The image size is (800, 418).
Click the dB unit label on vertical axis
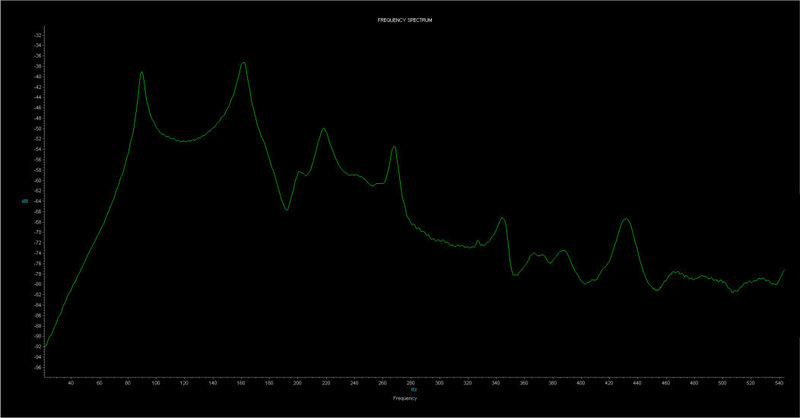pyautogui.click(x=24, y=201)
